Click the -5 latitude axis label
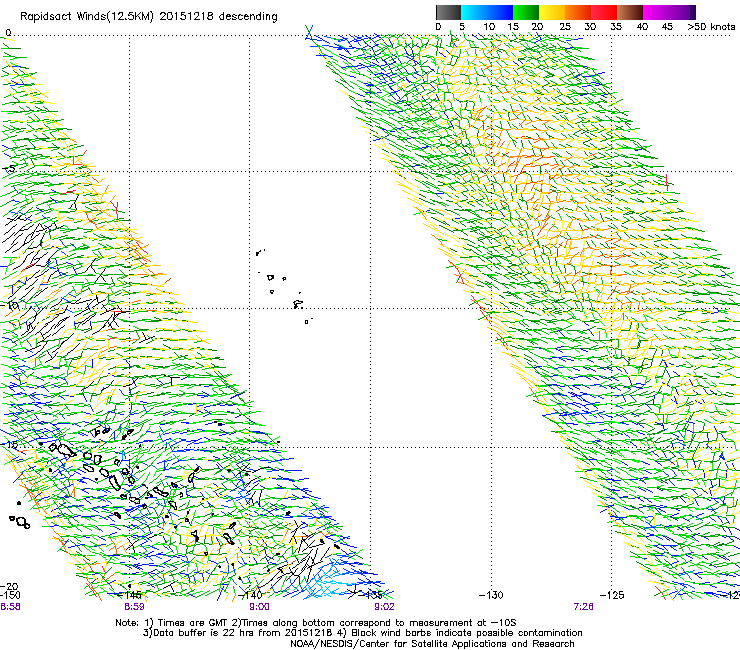Screen dimensions: 740x650 (x=9, y=169)
